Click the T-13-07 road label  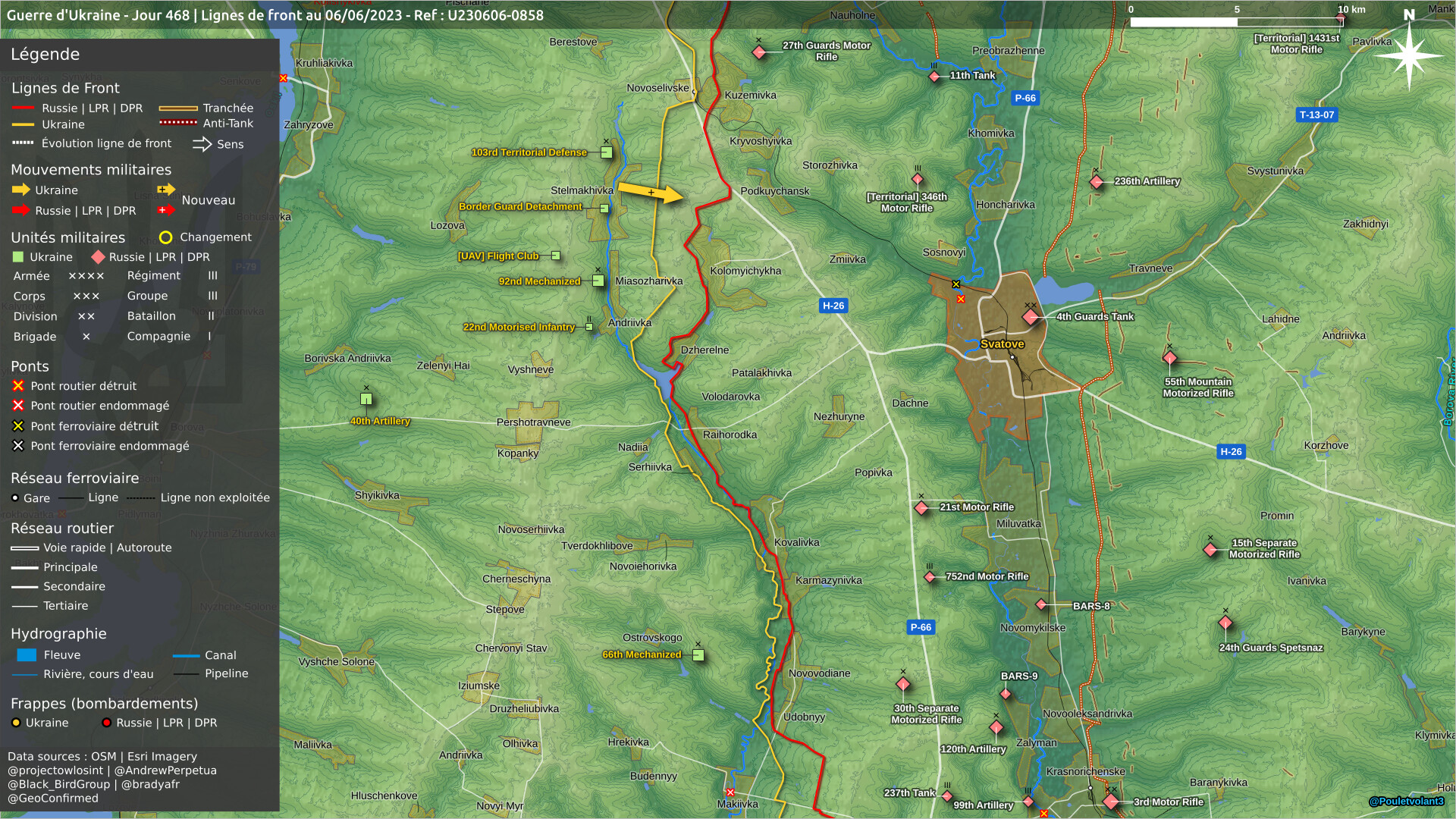coord(1316,115)
